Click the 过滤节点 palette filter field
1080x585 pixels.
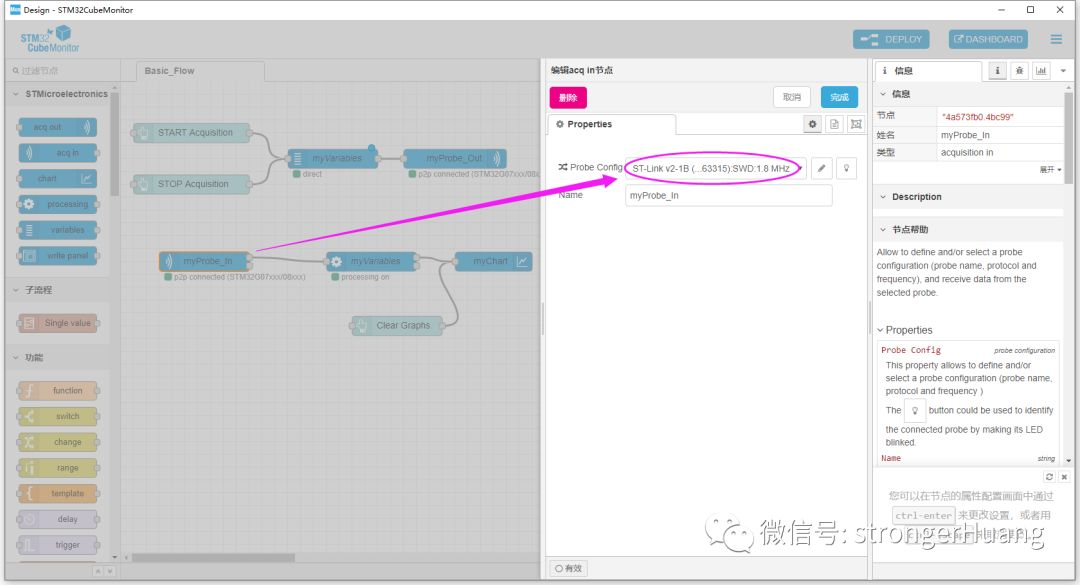tap(62, 71)
